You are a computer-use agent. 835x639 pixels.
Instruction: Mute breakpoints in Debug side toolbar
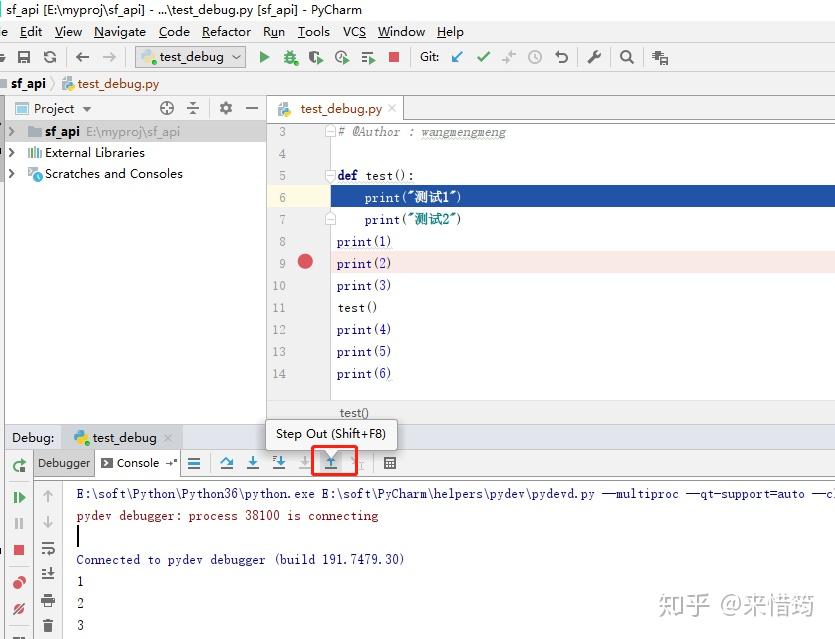(19, 609)
